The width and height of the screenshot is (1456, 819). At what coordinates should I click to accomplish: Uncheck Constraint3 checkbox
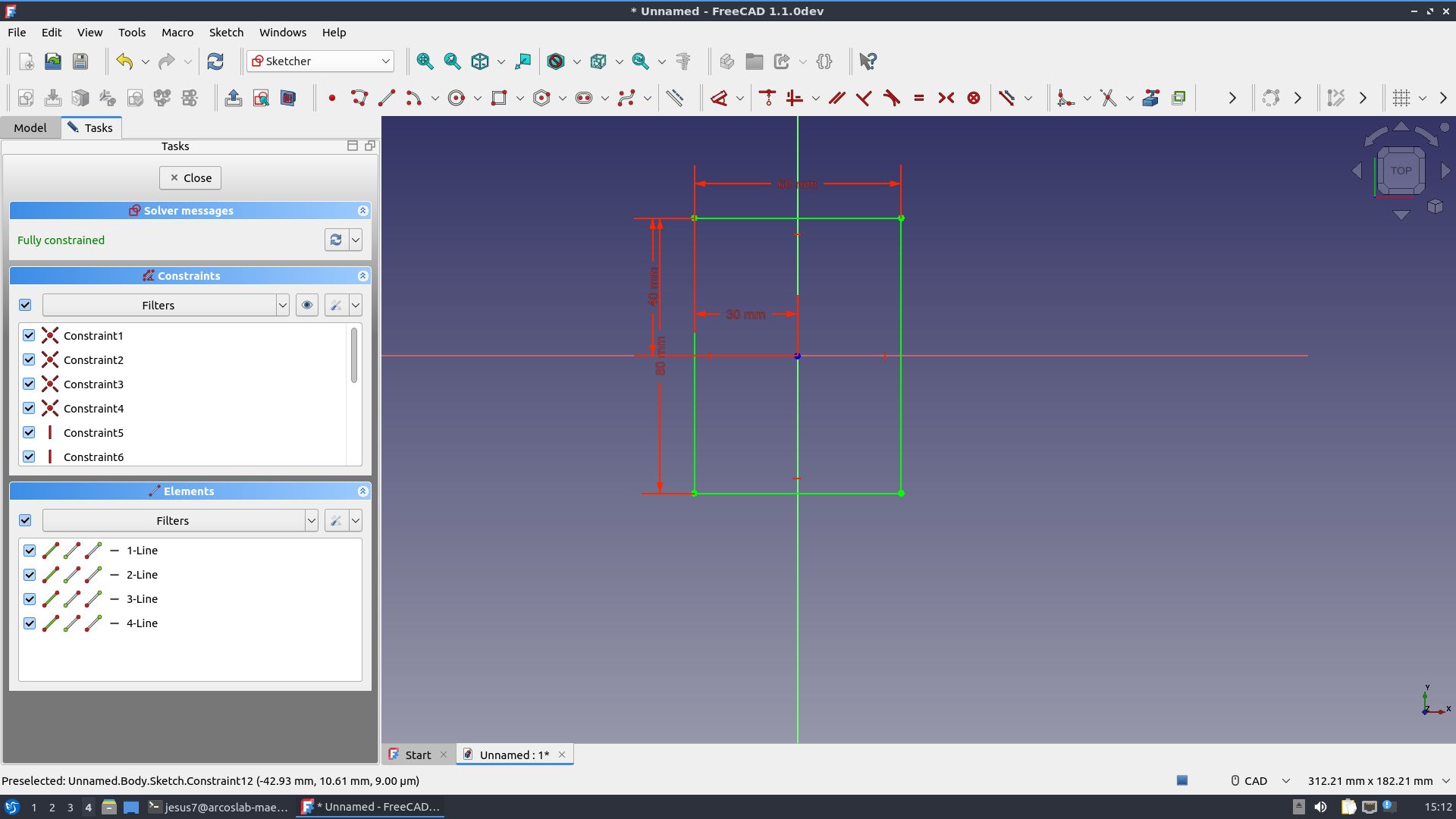pyautogui.click(x=29, y=384)
